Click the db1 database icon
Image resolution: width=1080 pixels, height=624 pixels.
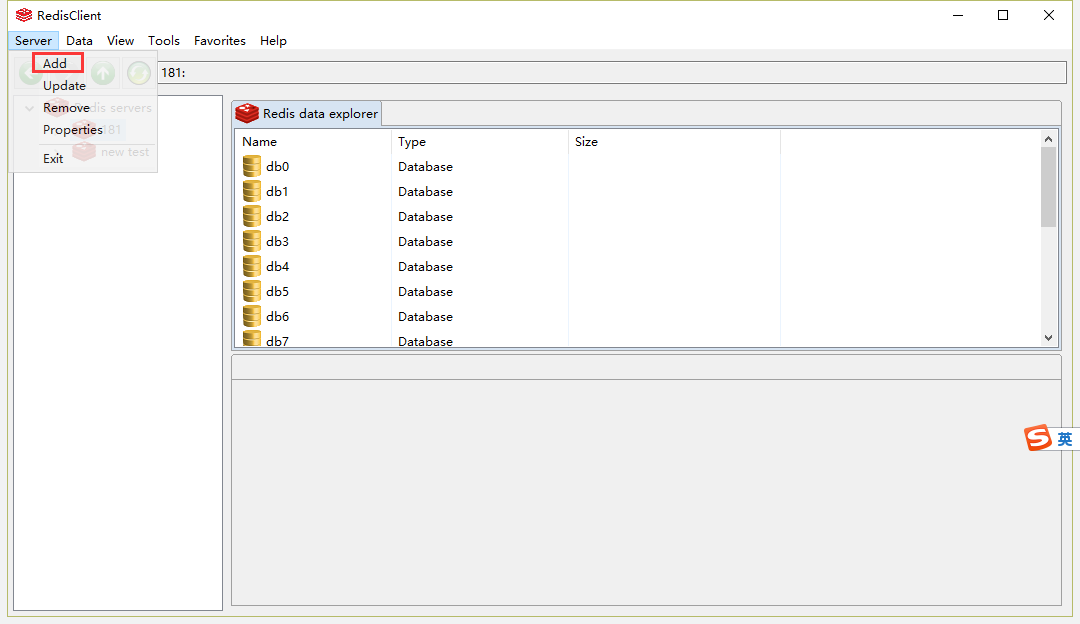tap(252, 191)
